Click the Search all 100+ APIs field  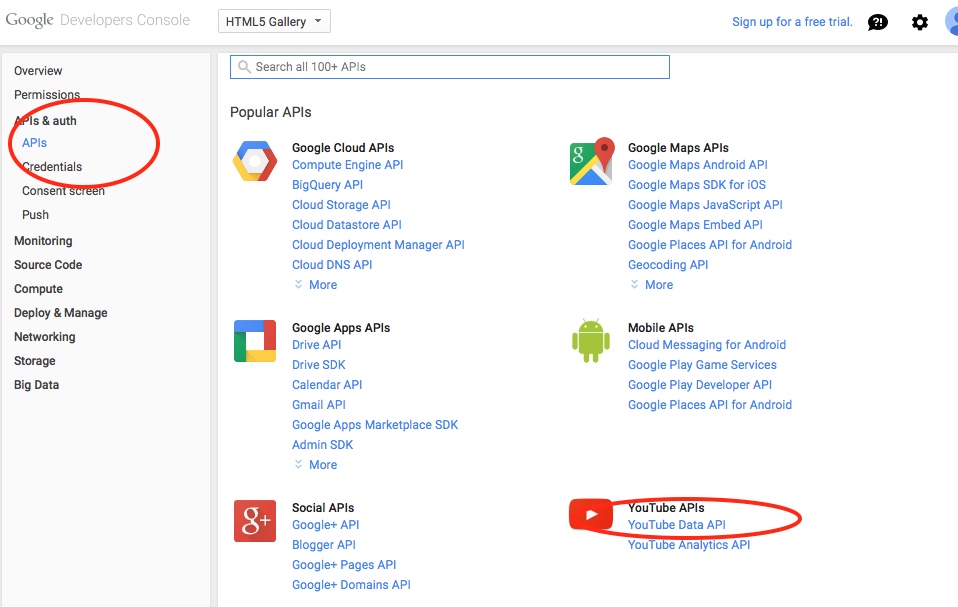tap(450, 67)
